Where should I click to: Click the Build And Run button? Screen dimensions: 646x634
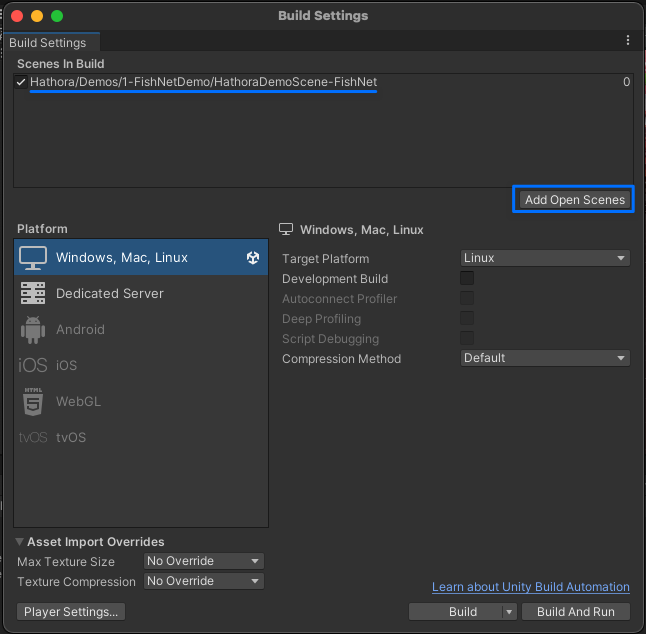[x=576, y=612]
